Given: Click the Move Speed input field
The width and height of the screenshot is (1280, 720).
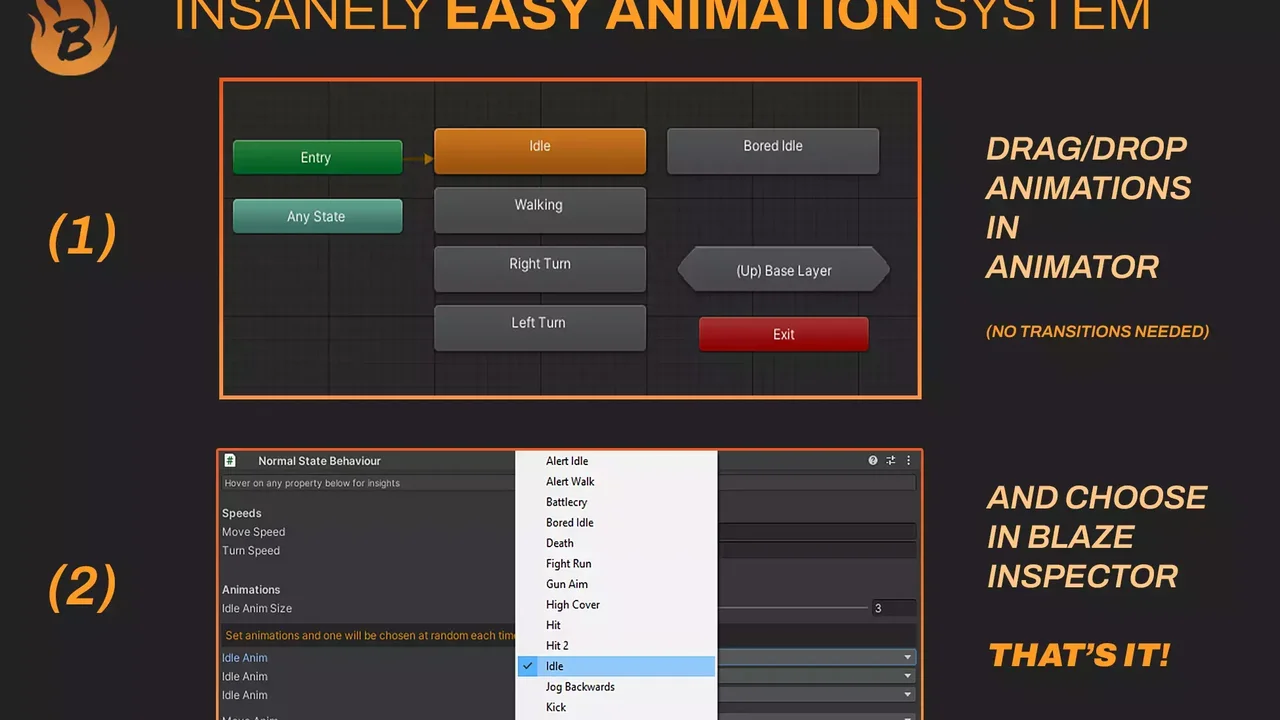Looking at the screenshot, I should [x=816, y=532].
